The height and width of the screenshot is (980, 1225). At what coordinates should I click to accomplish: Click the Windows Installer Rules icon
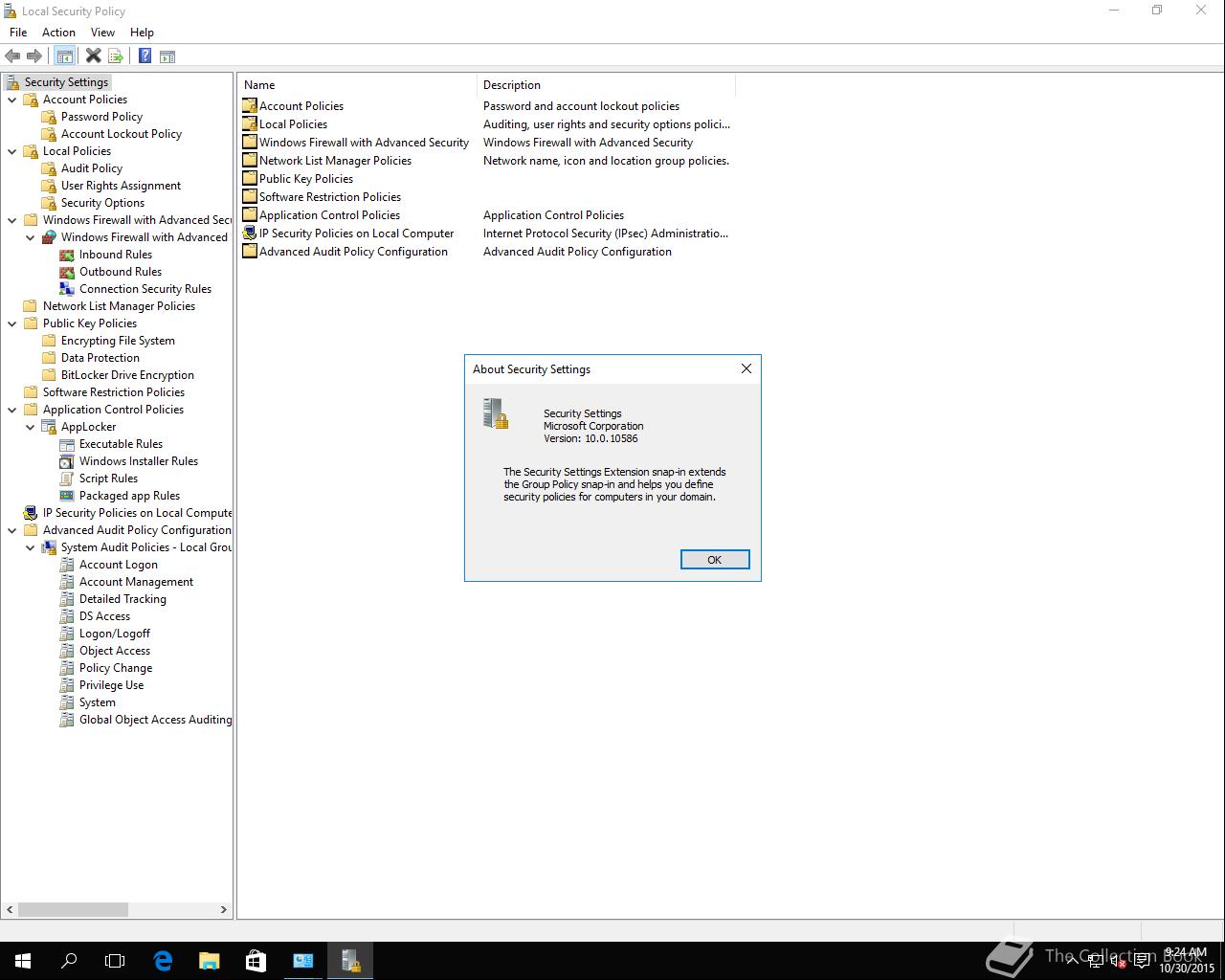(x=67, y=461)
